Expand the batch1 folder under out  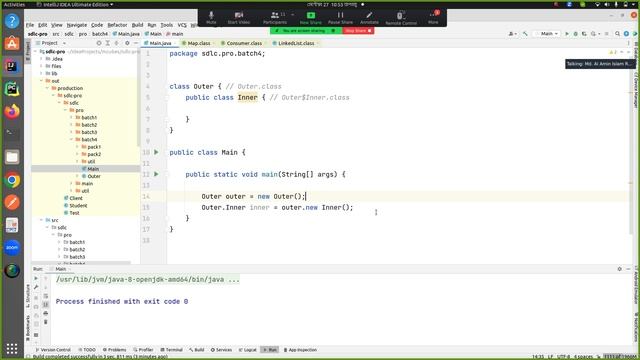click(x=71, y=118)
